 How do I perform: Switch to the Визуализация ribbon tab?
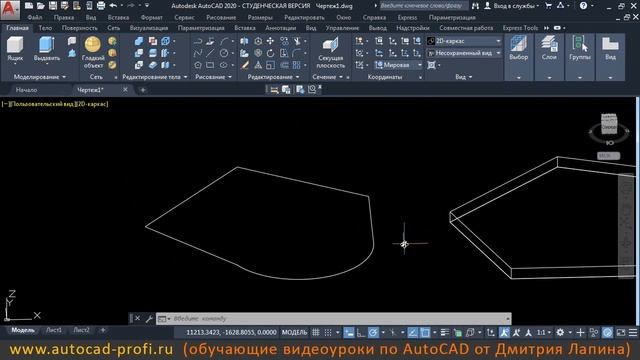click(149, 28)
